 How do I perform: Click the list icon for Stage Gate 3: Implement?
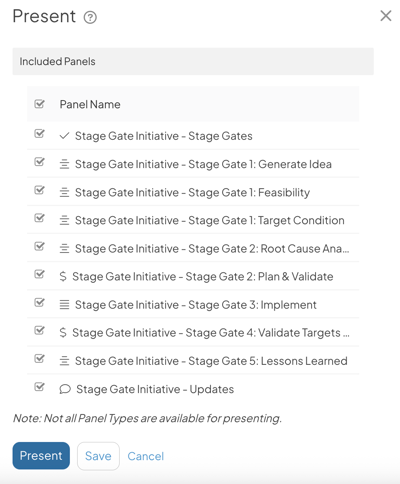point(64,305)
